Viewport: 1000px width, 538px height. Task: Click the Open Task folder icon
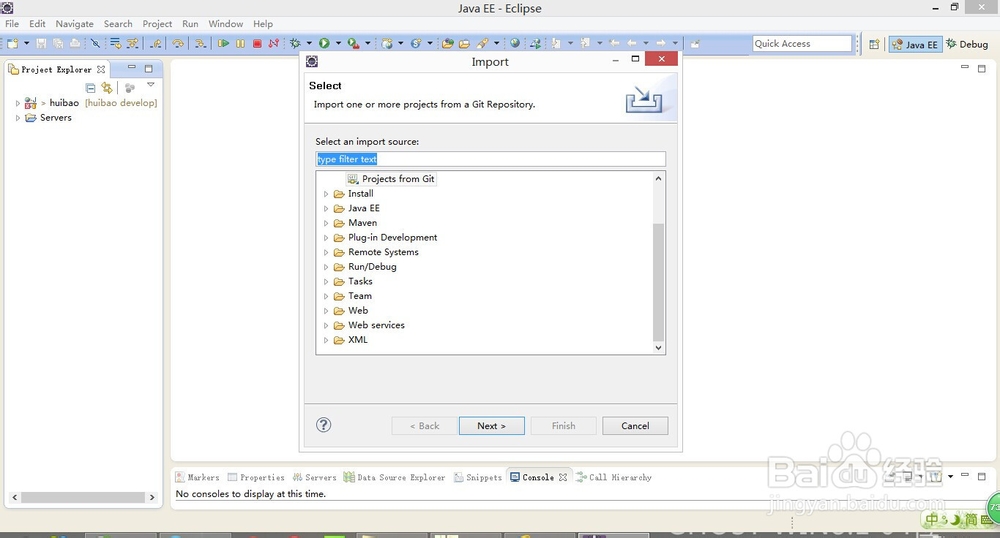pyautogui.click(x=464, y=43)
